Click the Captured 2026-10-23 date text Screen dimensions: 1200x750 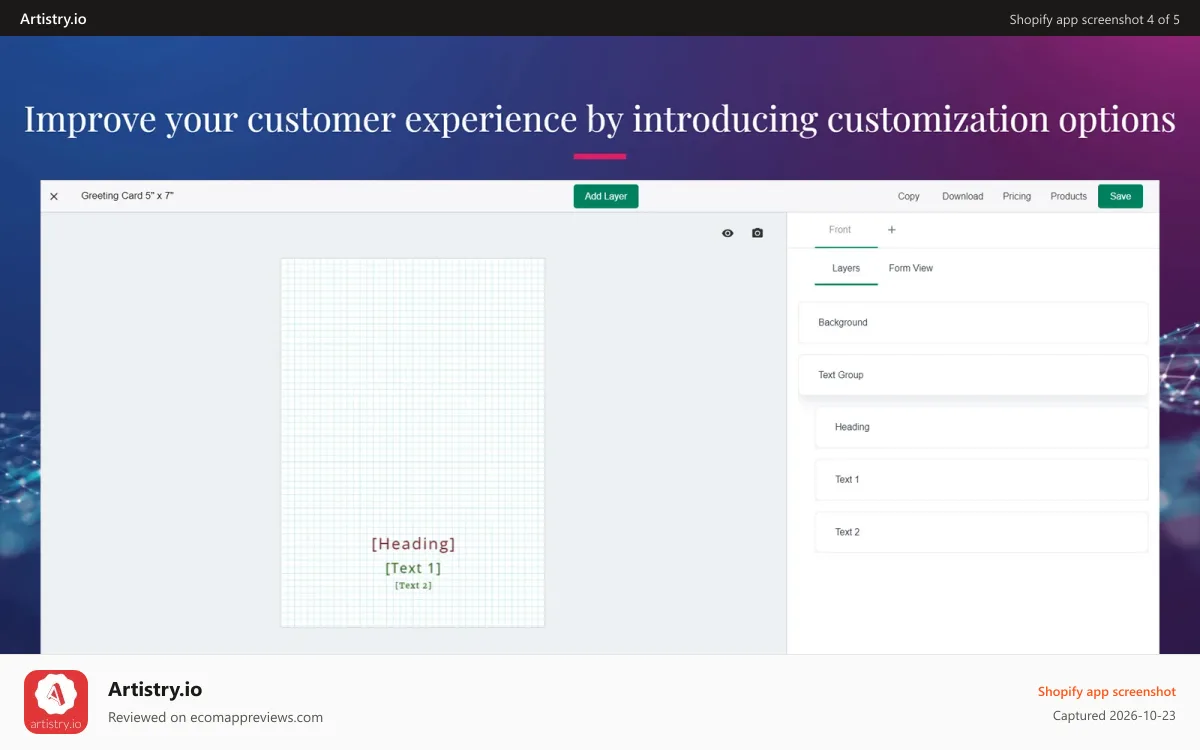pos(1115,716)
